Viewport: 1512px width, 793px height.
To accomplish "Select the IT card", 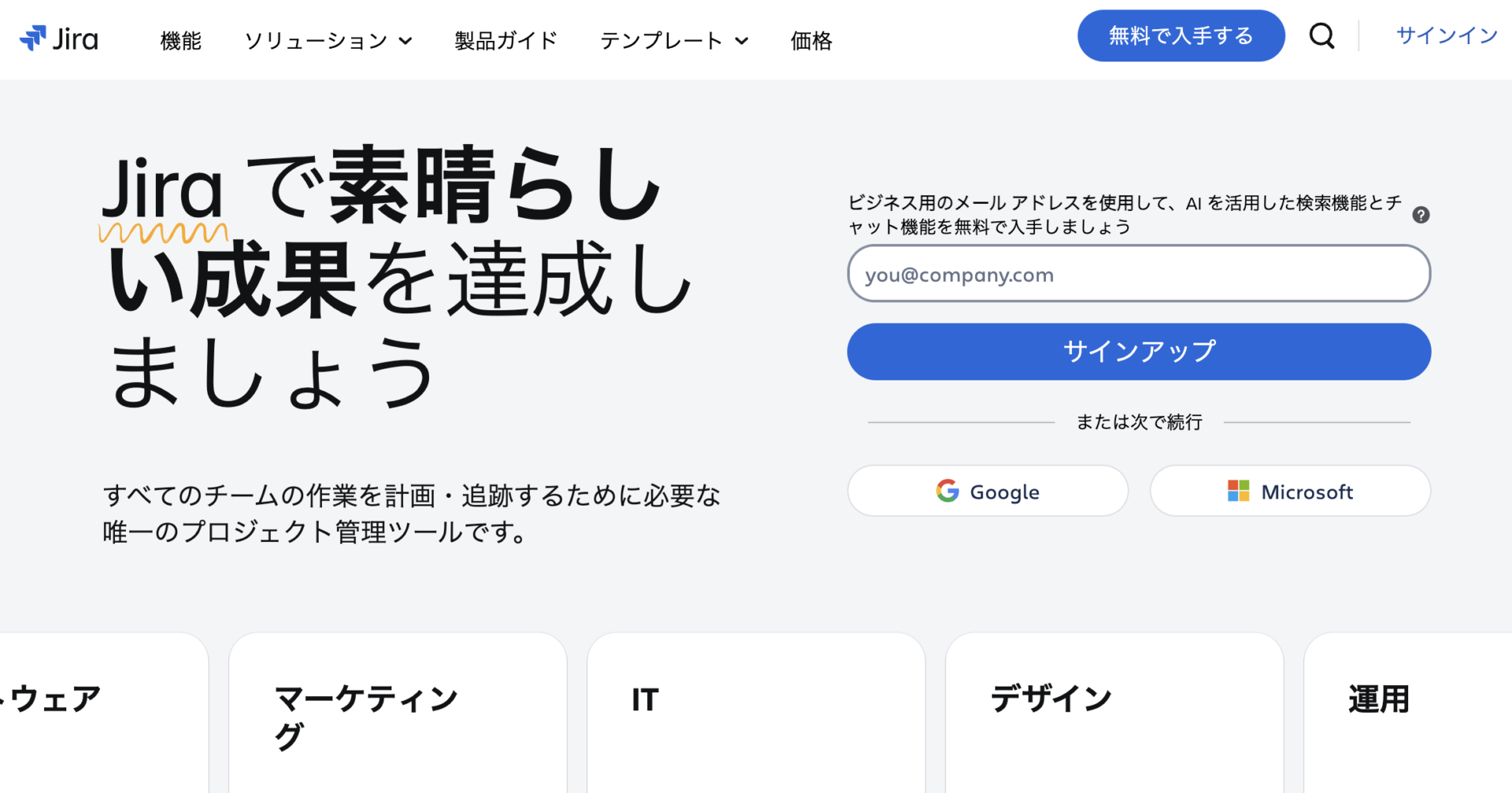I will tap(756, 713).
